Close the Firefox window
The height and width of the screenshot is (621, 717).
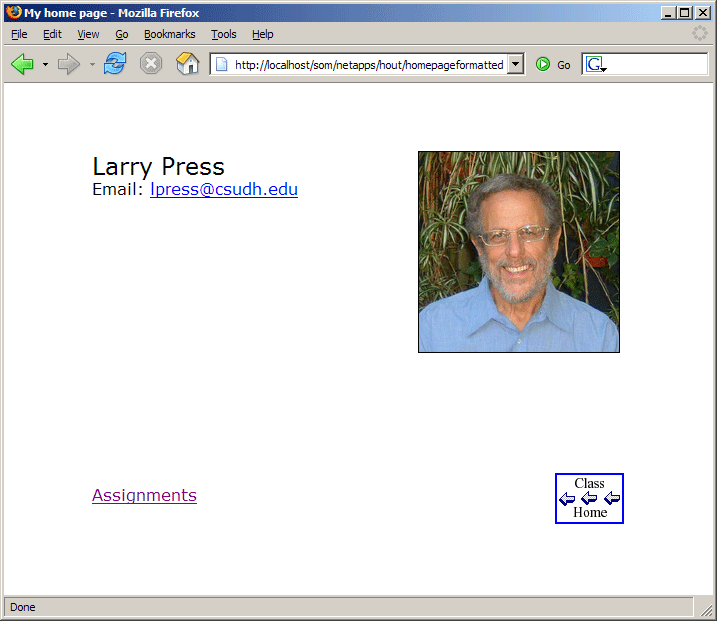703,13
